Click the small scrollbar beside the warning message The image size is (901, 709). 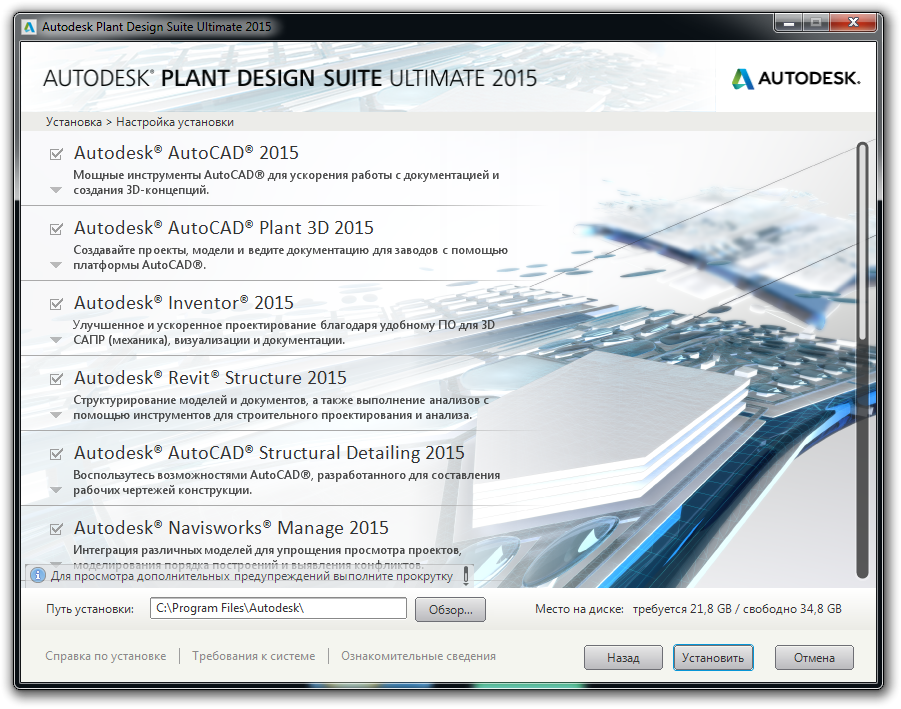point(466,575)
